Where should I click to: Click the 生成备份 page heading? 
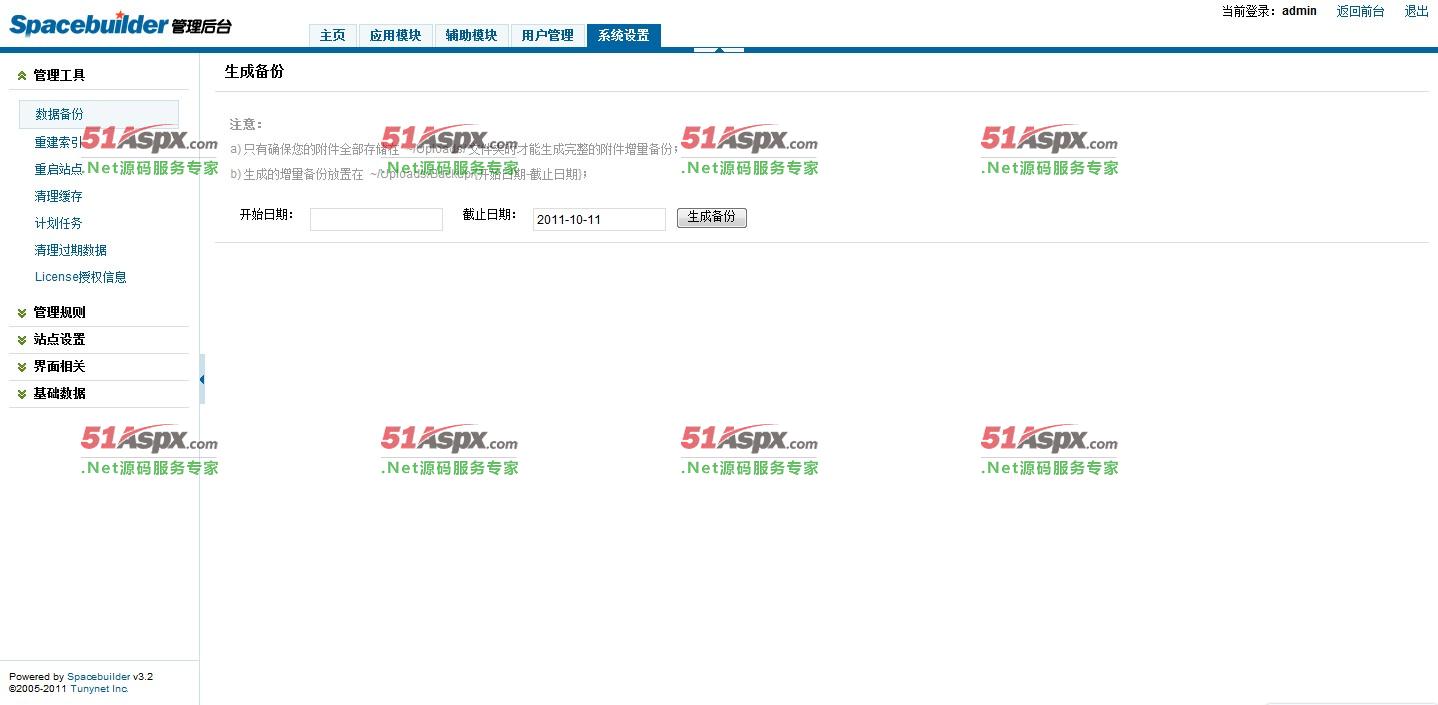coord(254,72)
